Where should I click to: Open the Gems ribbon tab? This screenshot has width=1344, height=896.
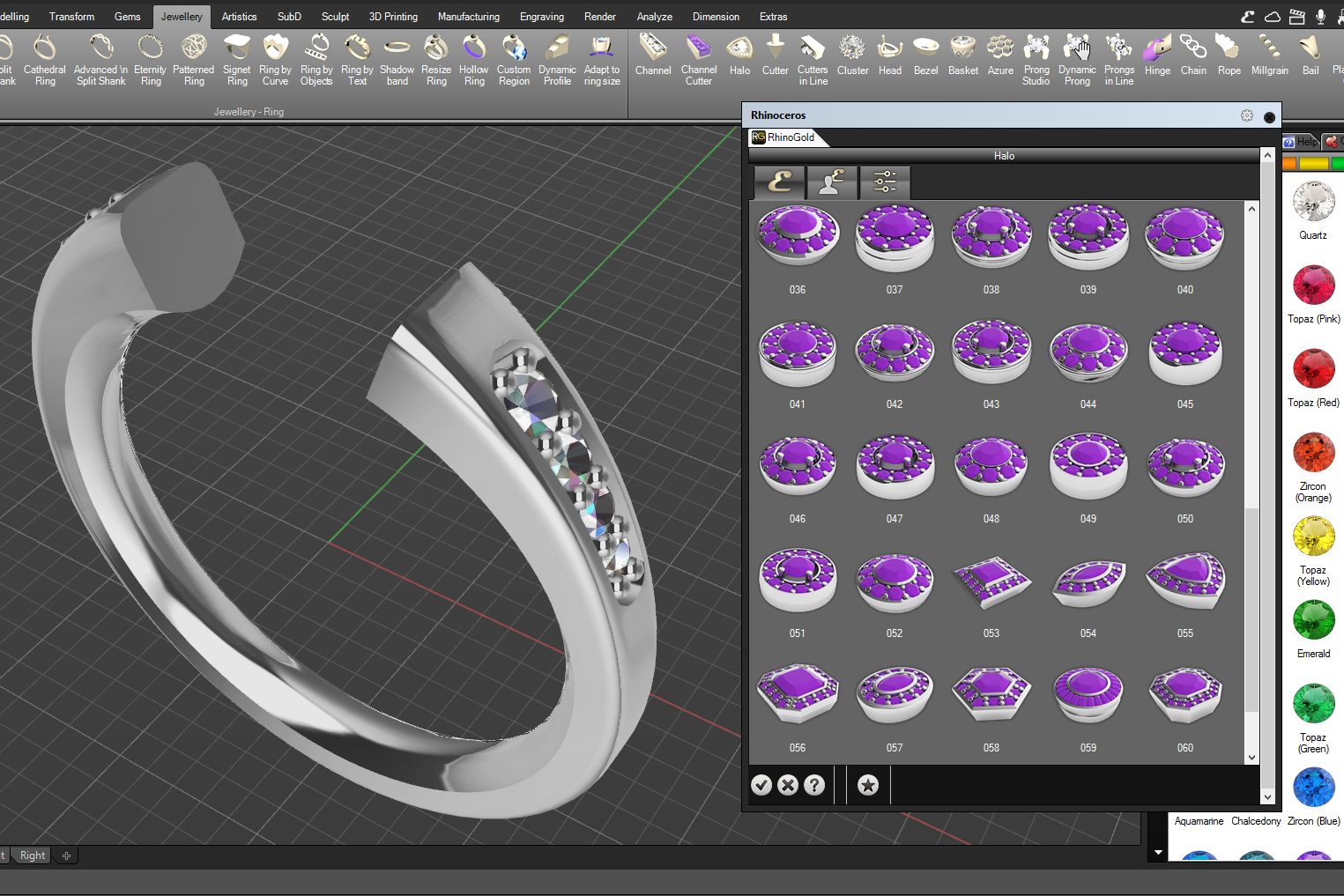tap(127, 17)
